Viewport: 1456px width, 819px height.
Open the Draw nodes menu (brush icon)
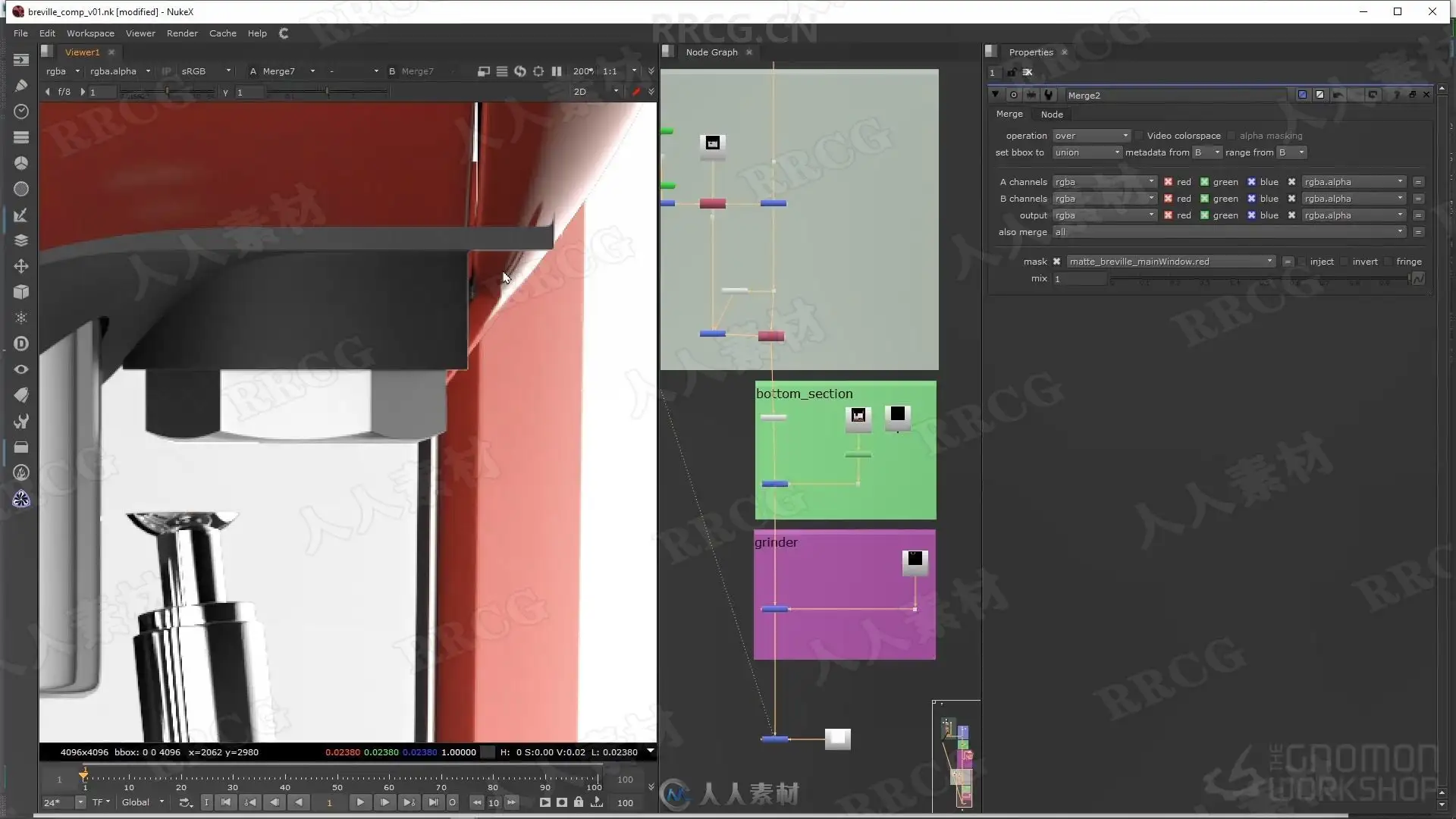[21, 86]
